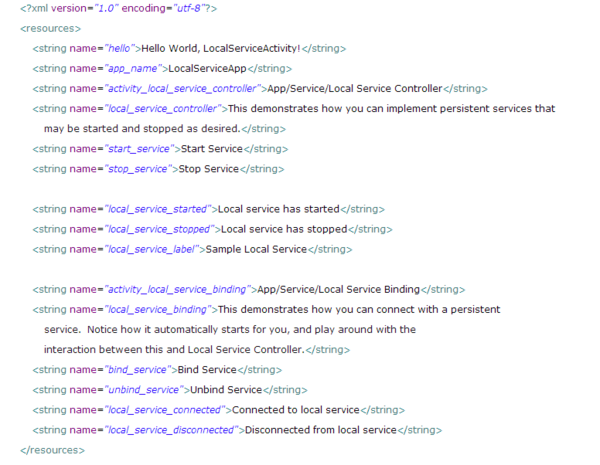The width and height of the screenshot is (600, 465).
Task: Click the text "Sample Local Service"
Action: point(256,249)
